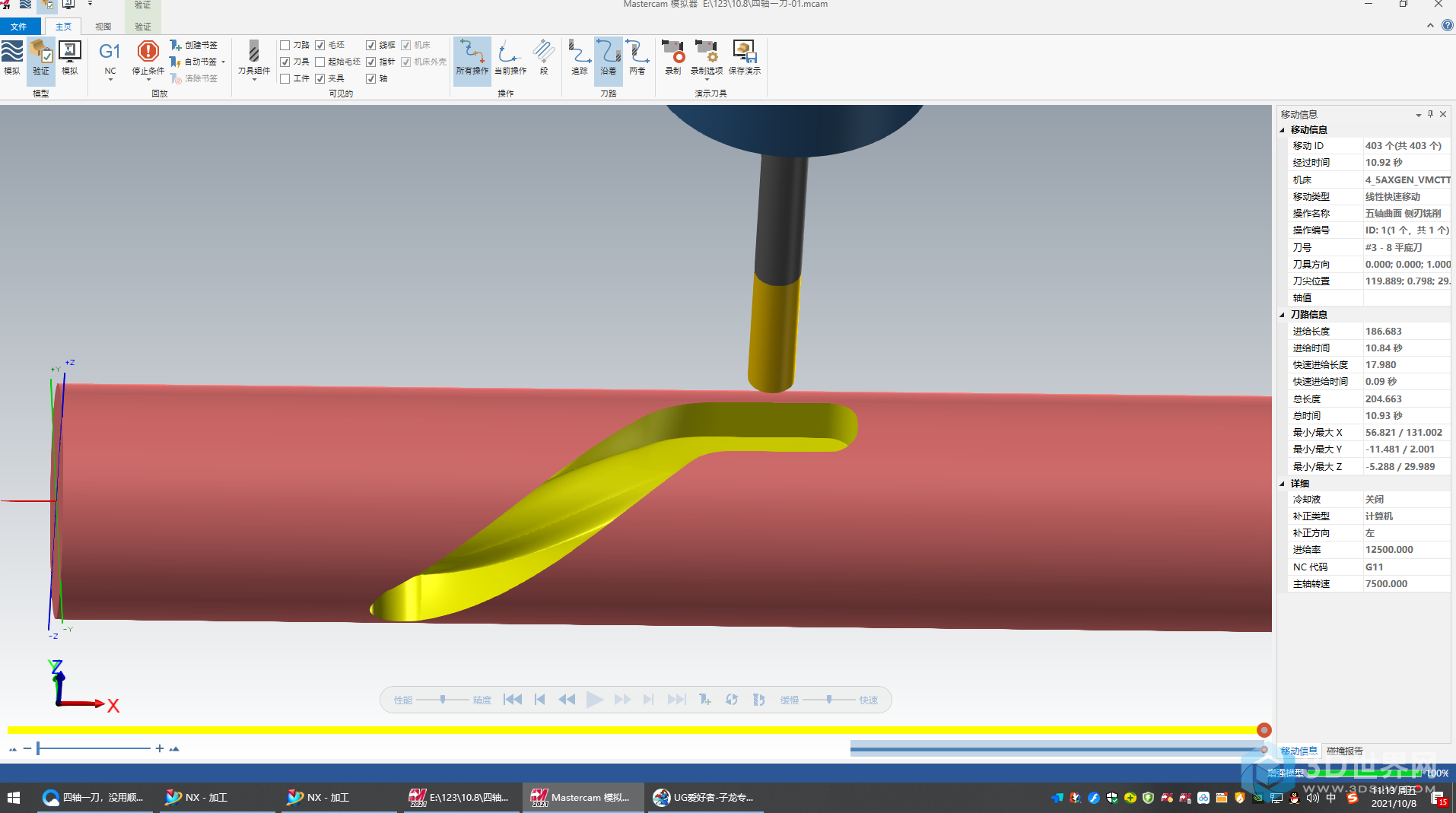The height and width of the screenshot is (813, 1456).
Task: Click the fast forward double-arrow button
Action: tap(622, 700)
